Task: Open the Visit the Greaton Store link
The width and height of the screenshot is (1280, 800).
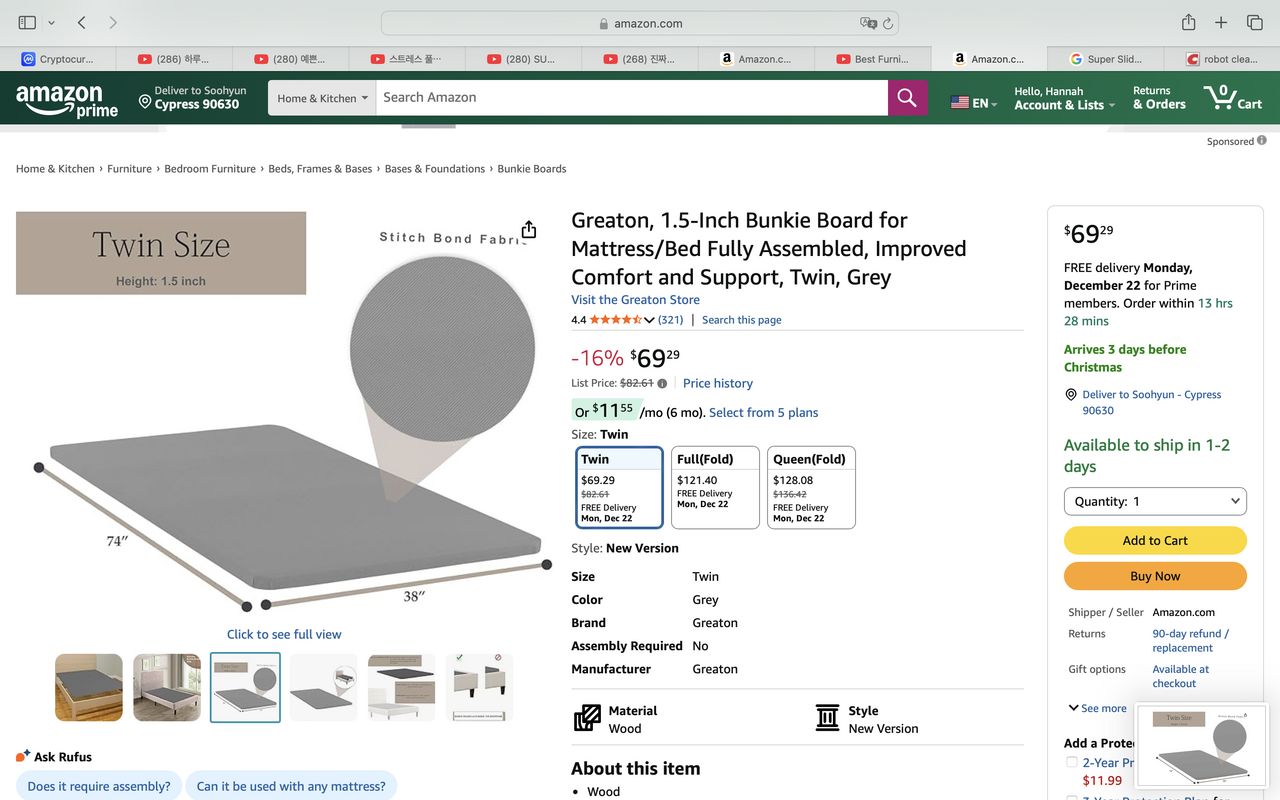Action: coord(635,299)
